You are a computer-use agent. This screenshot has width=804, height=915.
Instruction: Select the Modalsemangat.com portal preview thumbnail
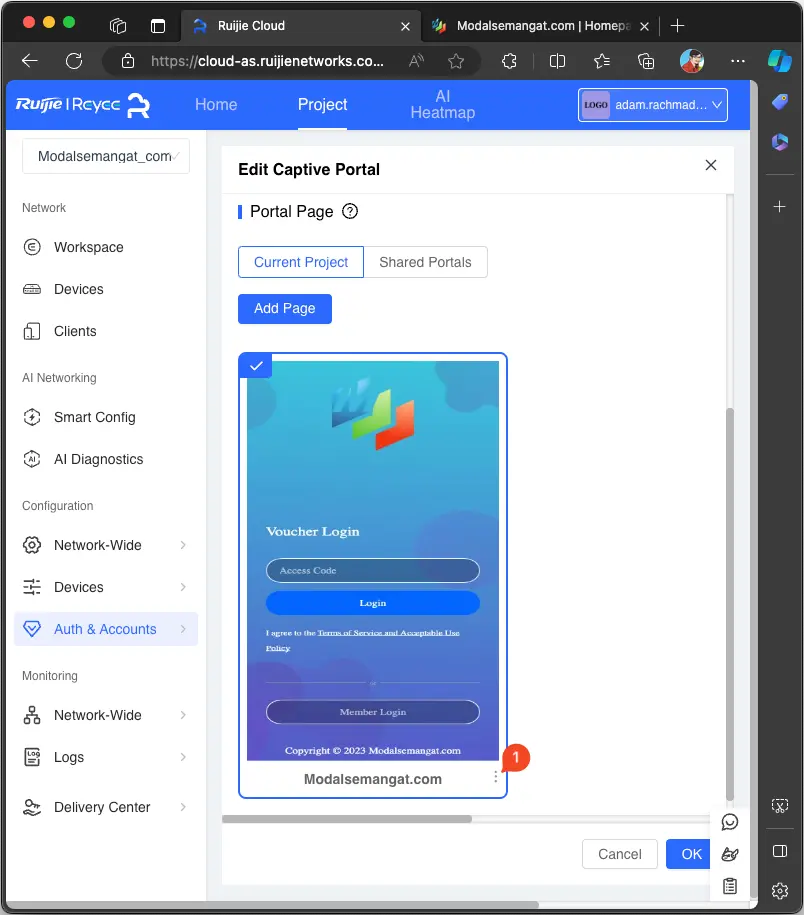tap(373, 561)
